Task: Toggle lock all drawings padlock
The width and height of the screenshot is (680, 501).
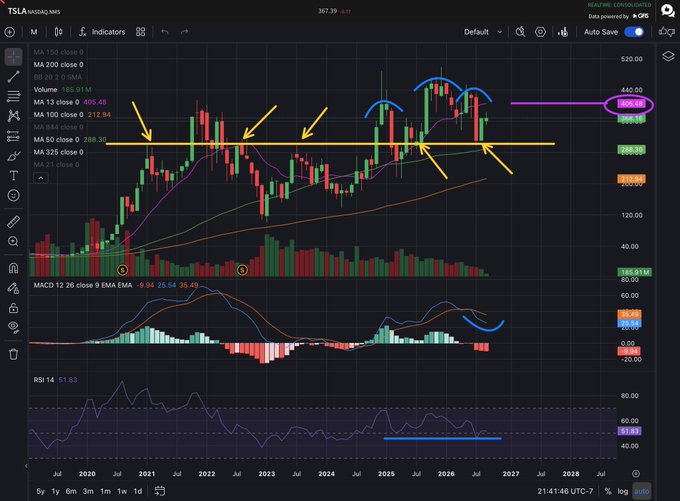Action: tap(13, 308)
